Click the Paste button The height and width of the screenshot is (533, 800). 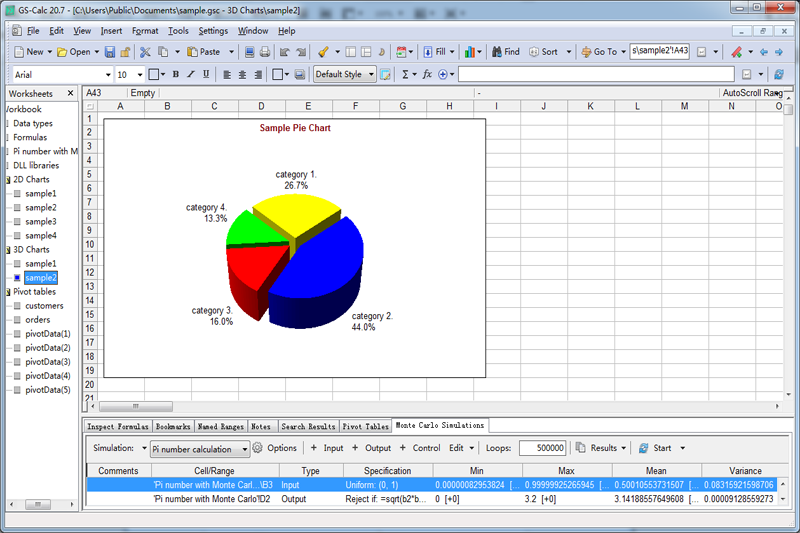pos(204,52)
